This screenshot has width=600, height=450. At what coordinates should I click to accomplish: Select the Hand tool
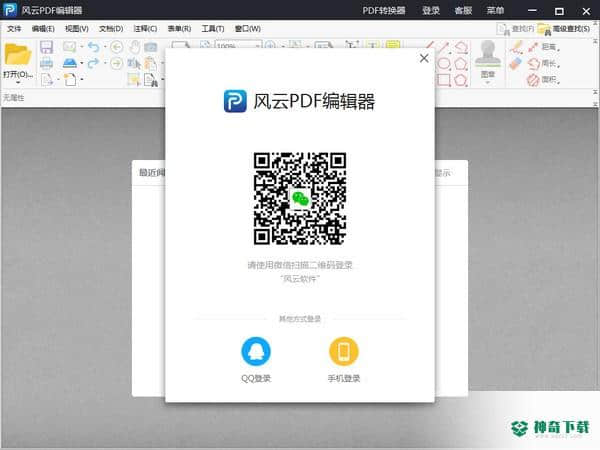134,47
